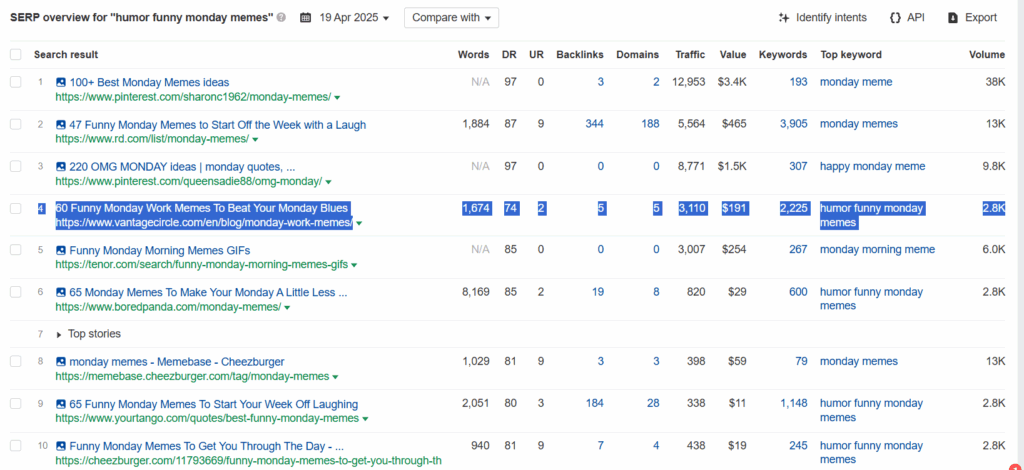This screenshot has width=1024, height=470.
Task: Click top keyword 'monday meme' in first row
Action: [x=856, y=82]
